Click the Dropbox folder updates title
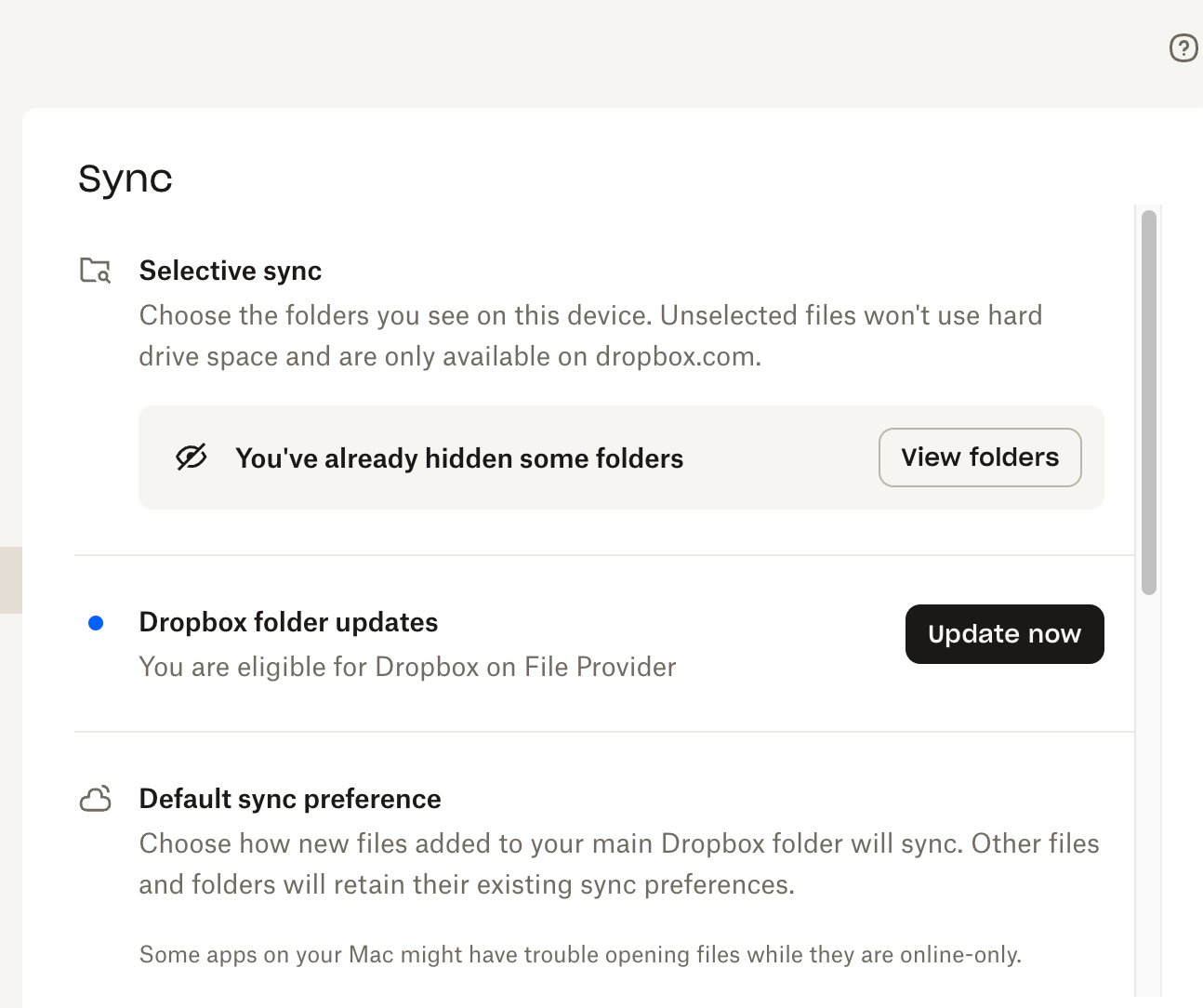Image resolution: width=1203 pixels, height=1008 pixels. pos(288,622)
